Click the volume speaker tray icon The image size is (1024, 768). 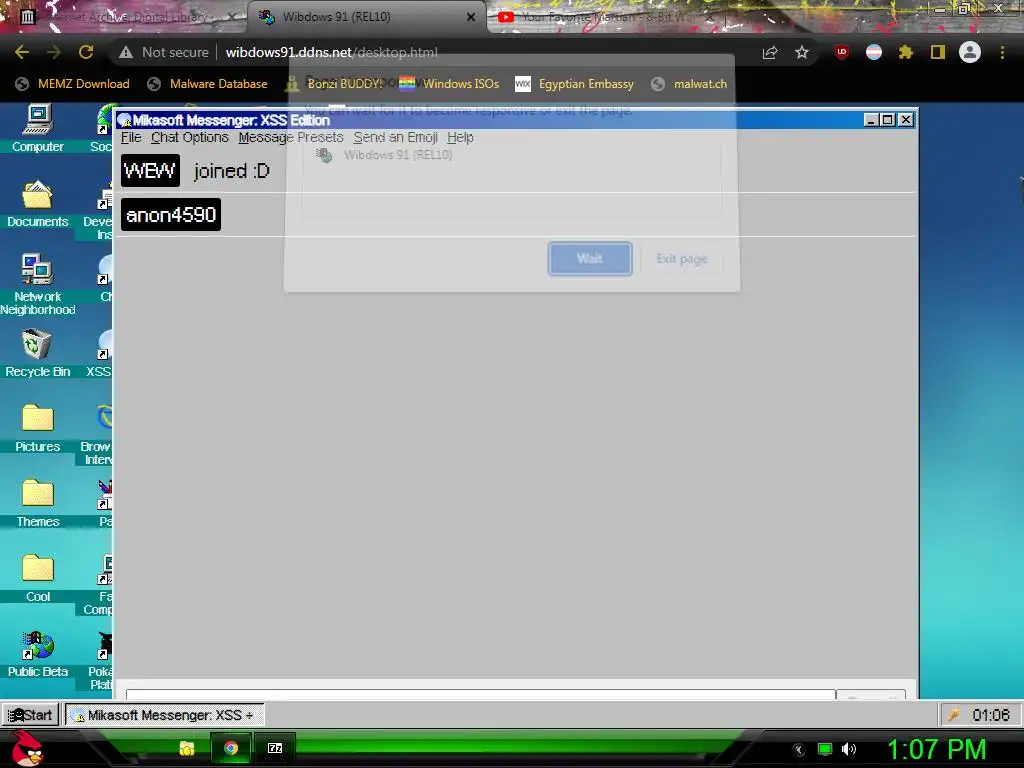[849, 749]
